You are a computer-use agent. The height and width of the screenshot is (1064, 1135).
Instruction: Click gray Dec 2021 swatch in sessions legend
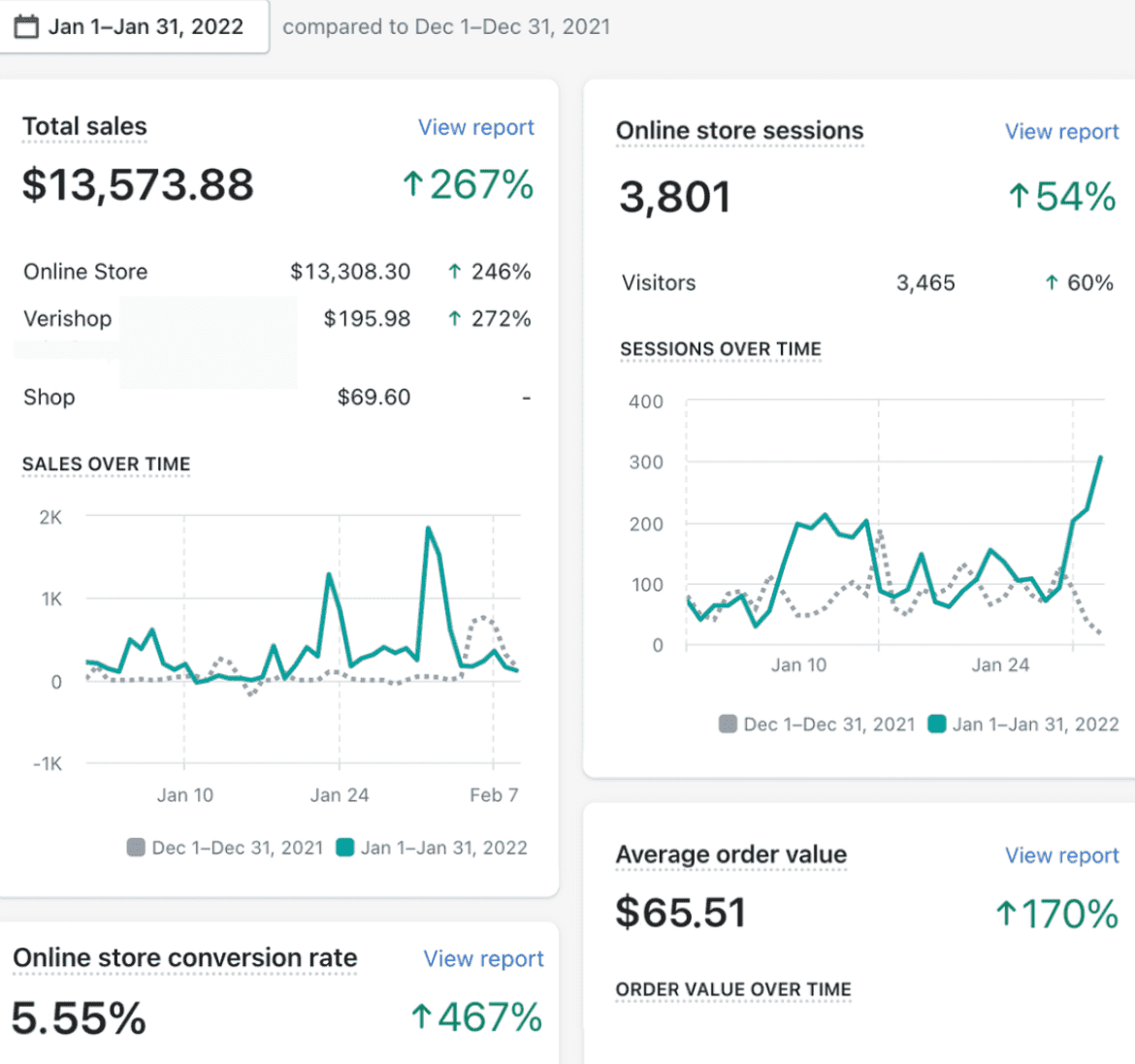(x=728, y=724)
